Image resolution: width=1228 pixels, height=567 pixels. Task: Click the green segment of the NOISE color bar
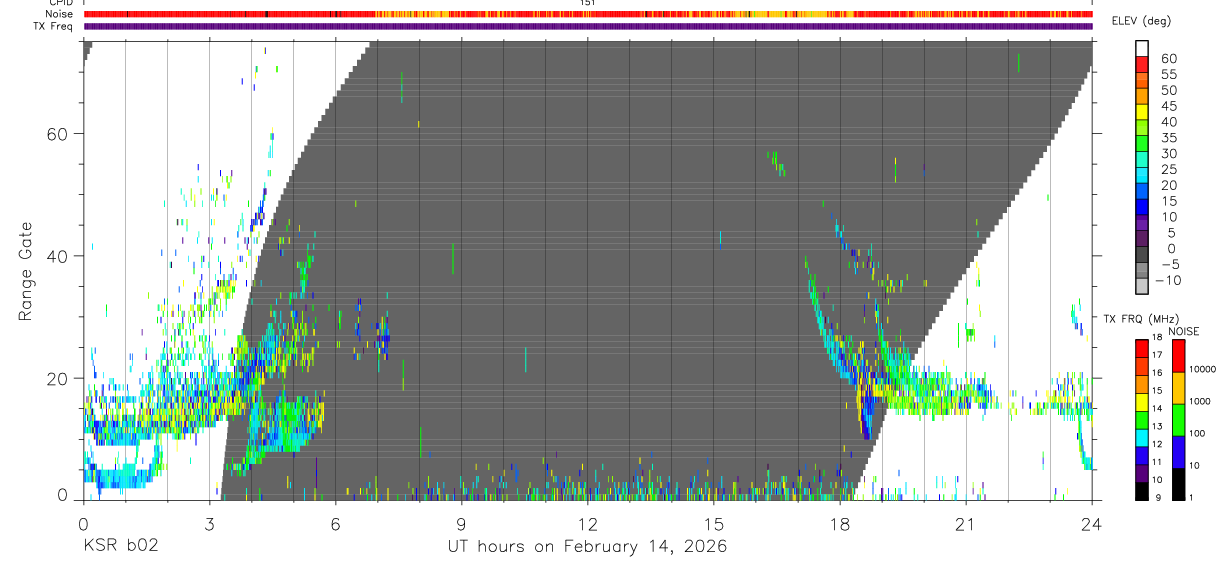coord(1178,420)
